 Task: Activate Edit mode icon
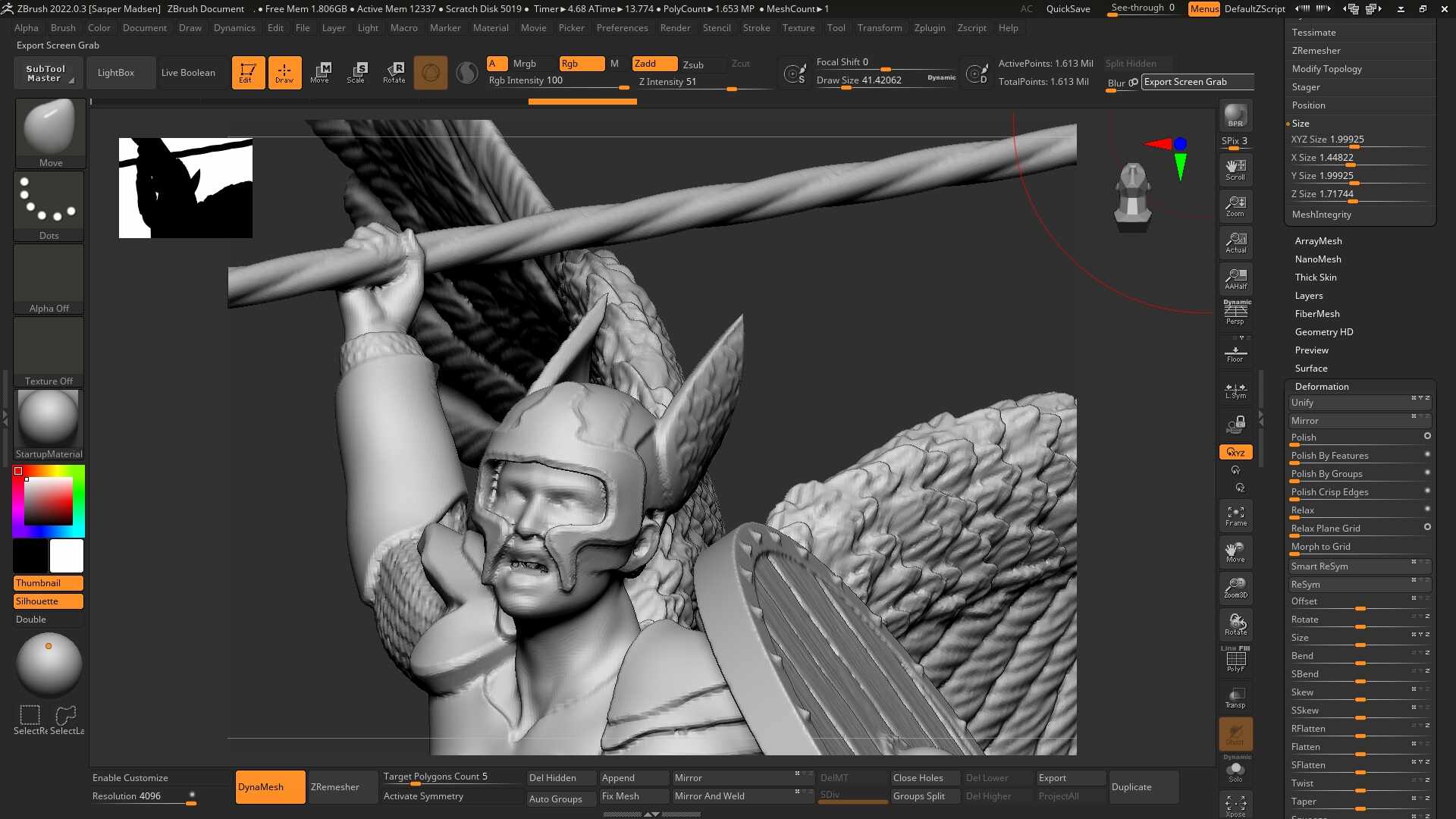[x=248, y=73]
